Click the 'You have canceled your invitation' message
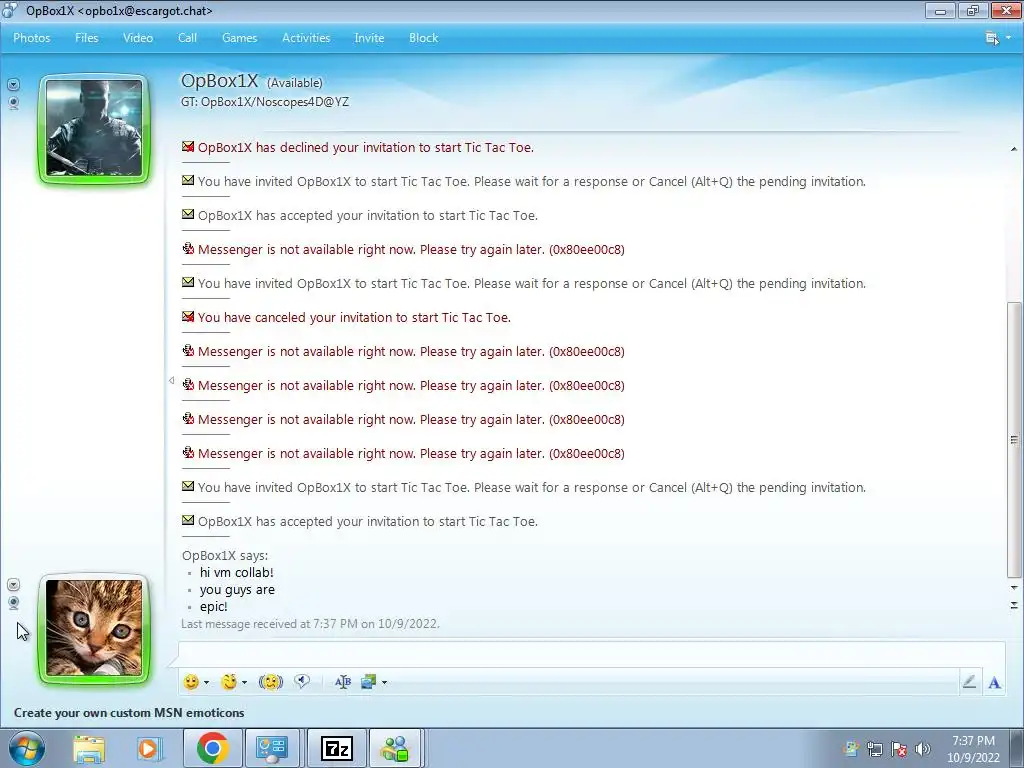This screenshot has width=1024, height=768. (355, 317)
